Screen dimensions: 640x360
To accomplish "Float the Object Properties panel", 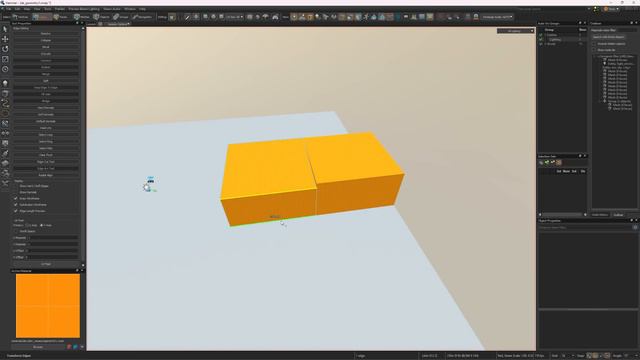I will click(x=631, y=220).
